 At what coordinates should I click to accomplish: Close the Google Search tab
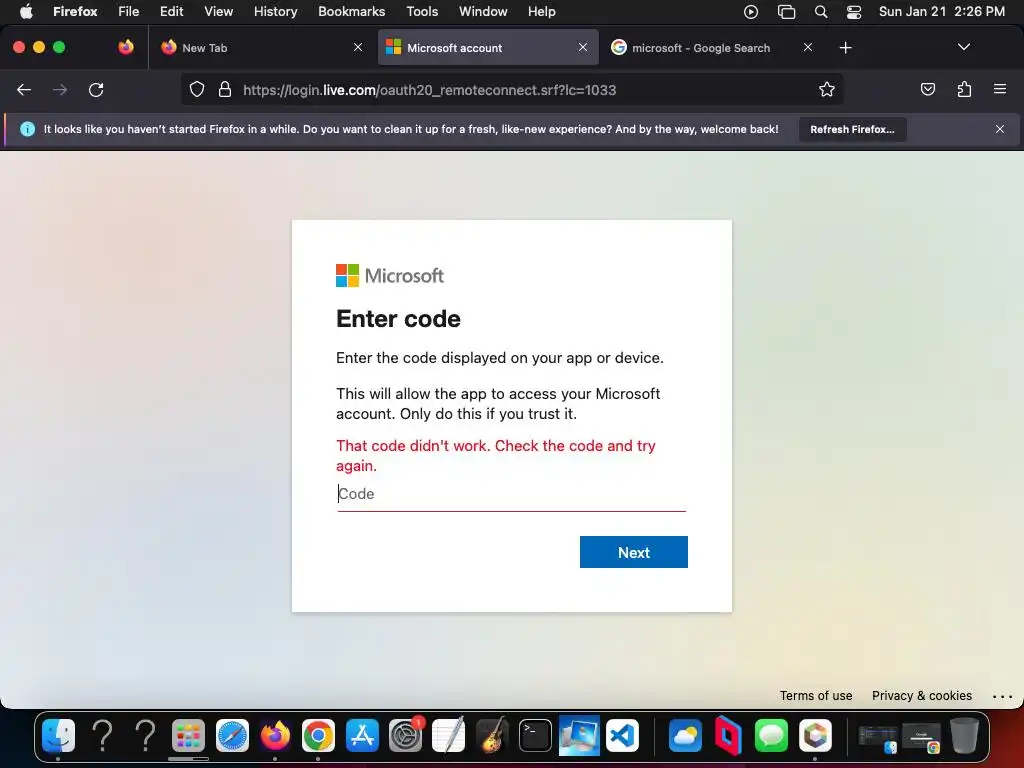coord(808,47)
